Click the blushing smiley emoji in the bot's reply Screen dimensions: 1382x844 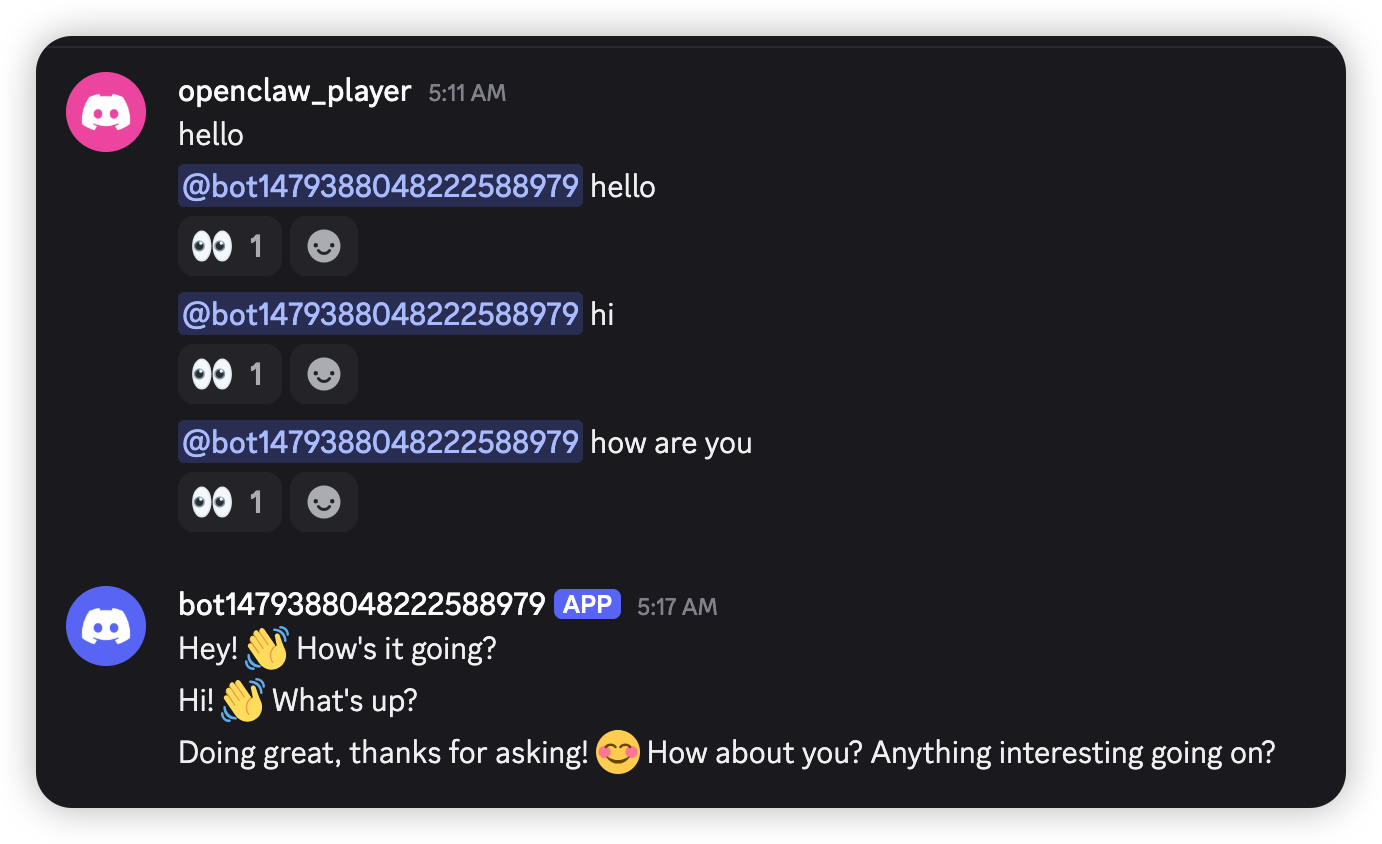tap(617, 753)
